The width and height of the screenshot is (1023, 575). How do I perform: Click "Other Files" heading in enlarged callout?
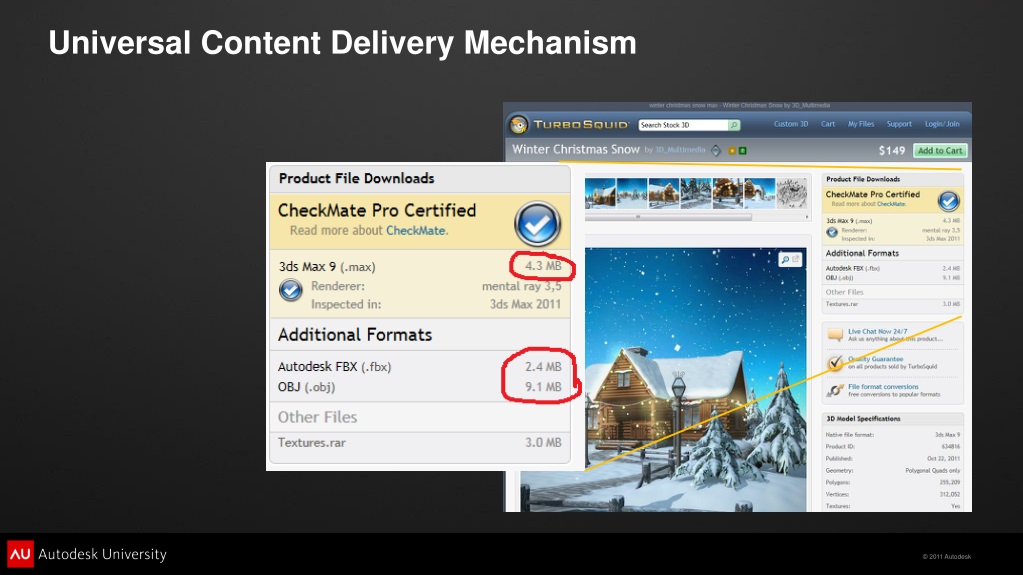317,417
